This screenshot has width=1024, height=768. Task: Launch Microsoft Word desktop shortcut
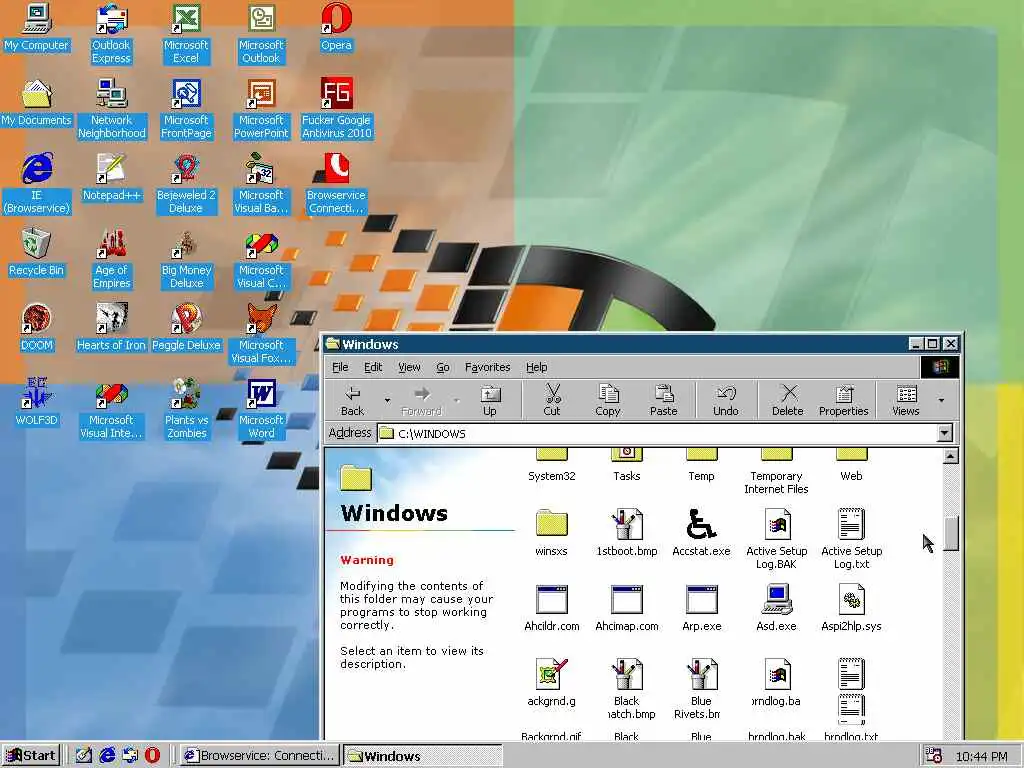point(261,409)
